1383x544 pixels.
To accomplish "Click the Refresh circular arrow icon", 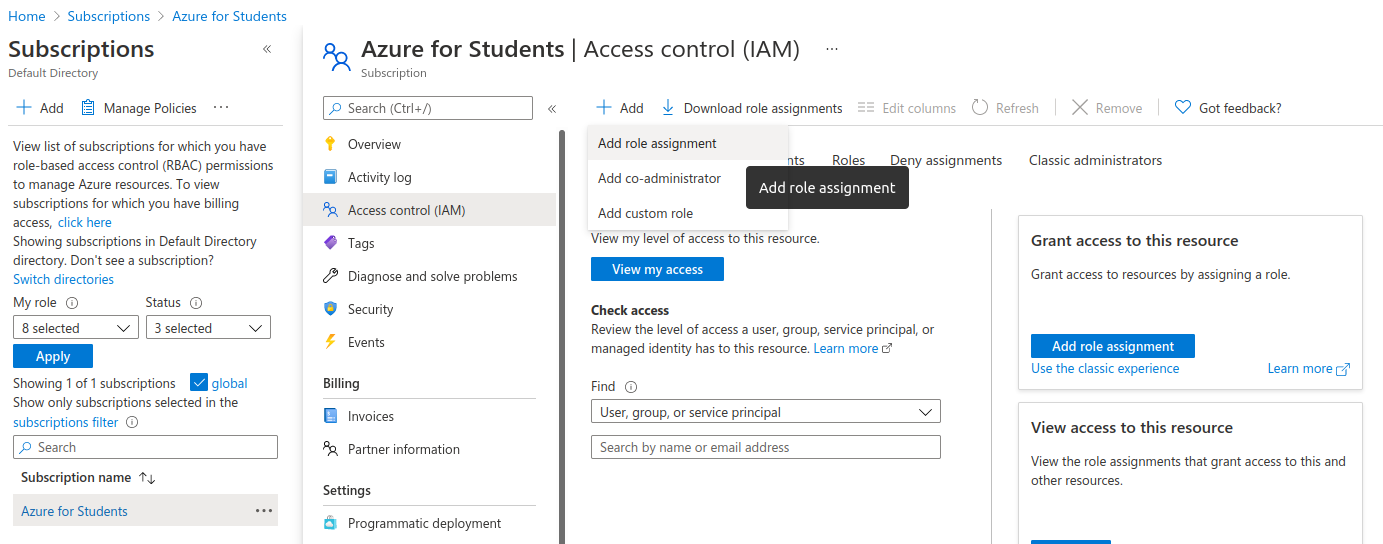I will tap(980, 108).
